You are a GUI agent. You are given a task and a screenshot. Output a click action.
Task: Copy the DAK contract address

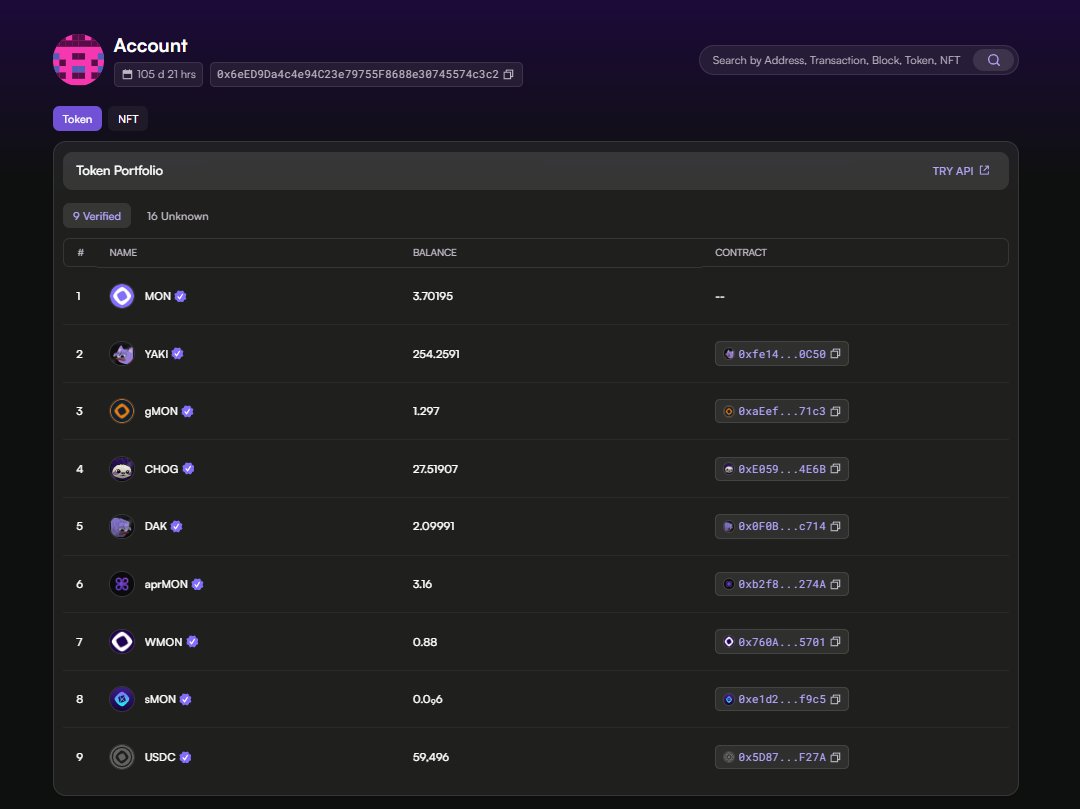coord(835,527)
